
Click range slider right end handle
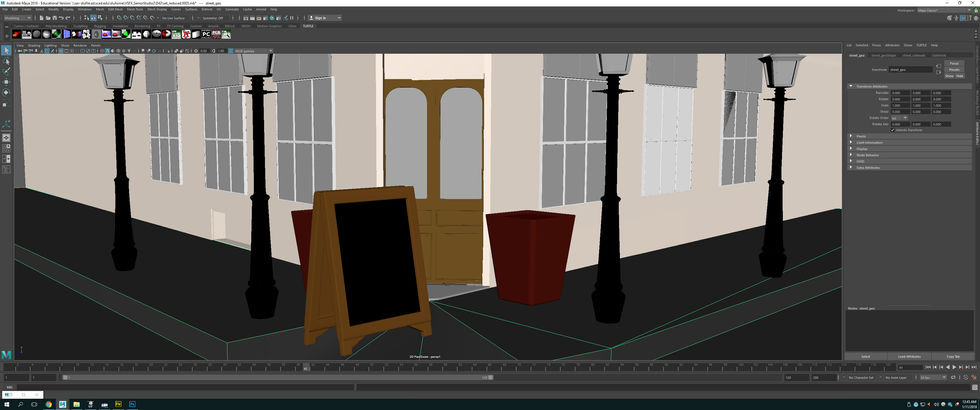point(489,378)
